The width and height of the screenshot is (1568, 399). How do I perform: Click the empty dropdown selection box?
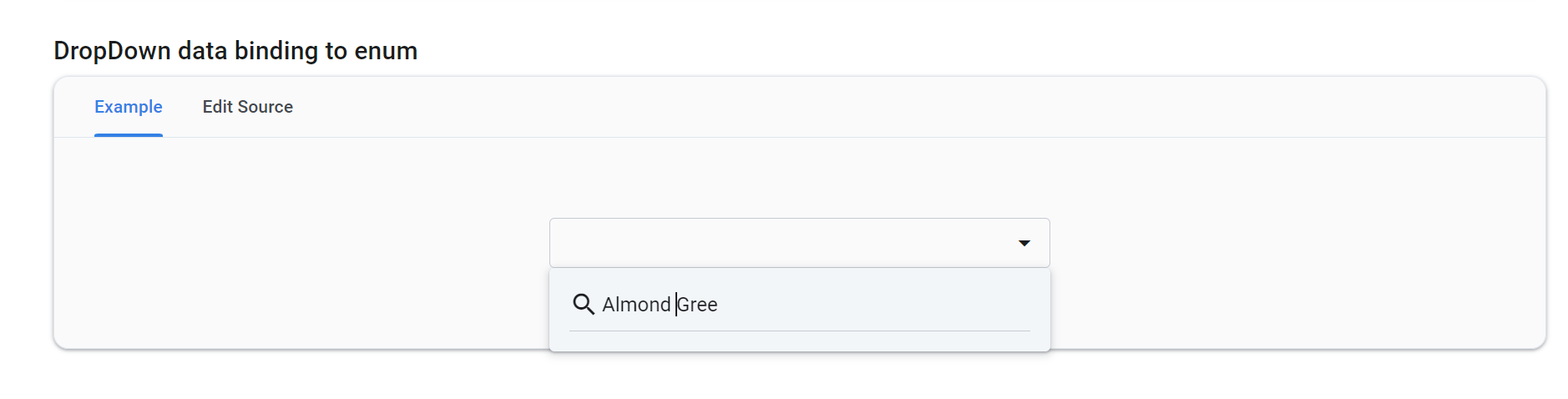pyautogui.click(x=776, y=243)
